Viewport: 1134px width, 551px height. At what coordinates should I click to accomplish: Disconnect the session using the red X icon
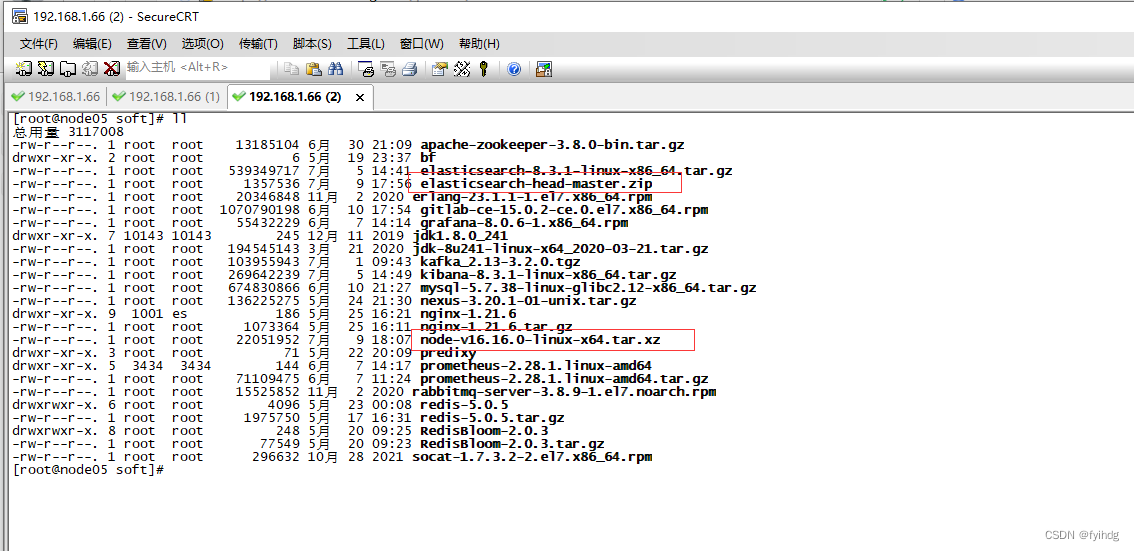pos(111,69)
